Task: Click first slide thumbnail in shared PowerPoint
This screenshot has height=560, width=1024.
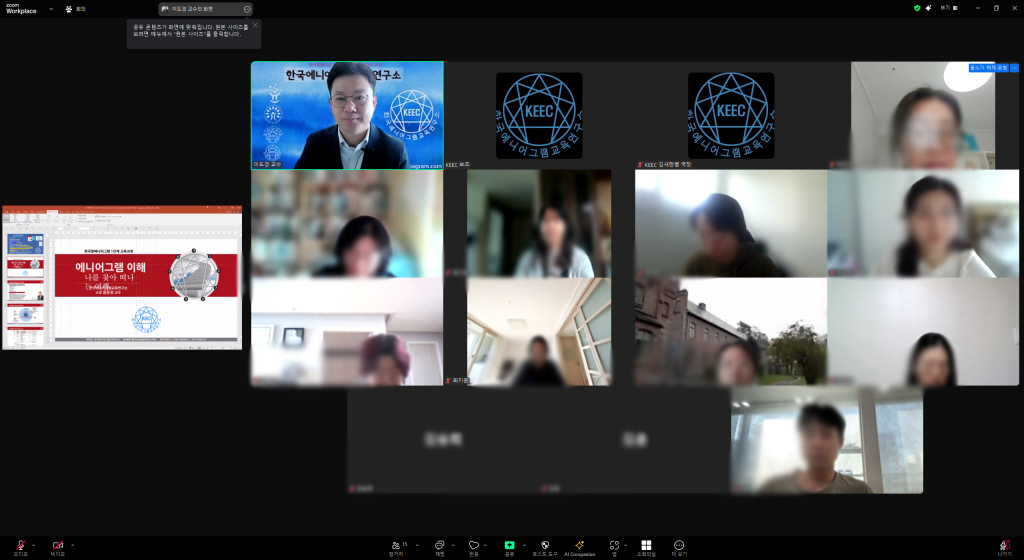Action: (25, 244)
